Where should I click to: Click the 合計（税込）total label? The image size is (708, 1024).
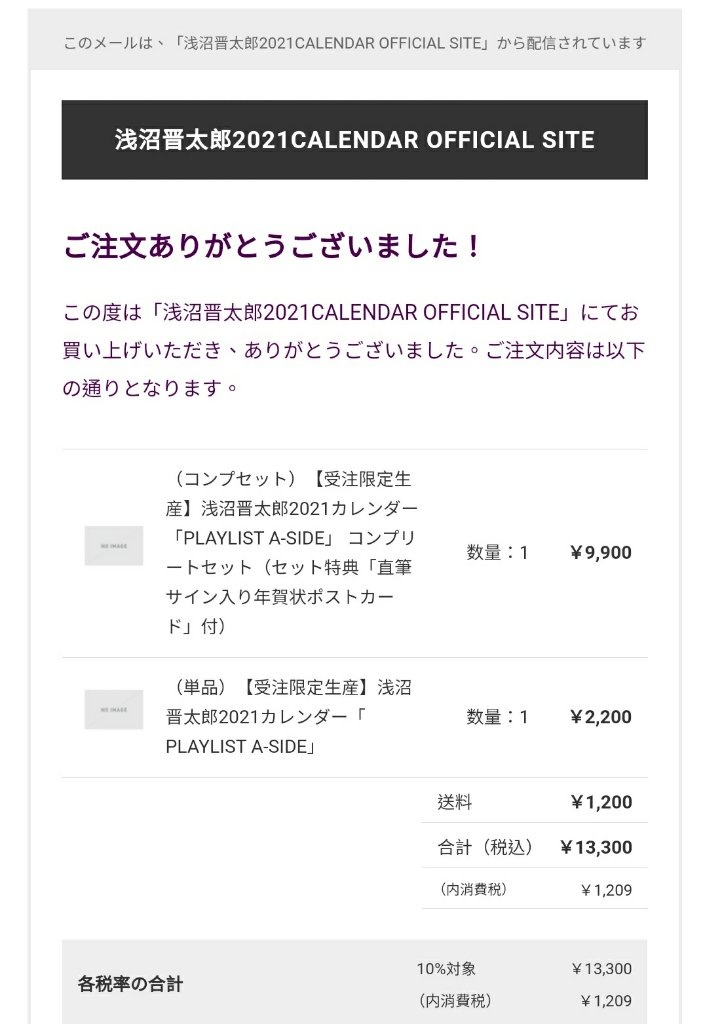tap(485, 847)
